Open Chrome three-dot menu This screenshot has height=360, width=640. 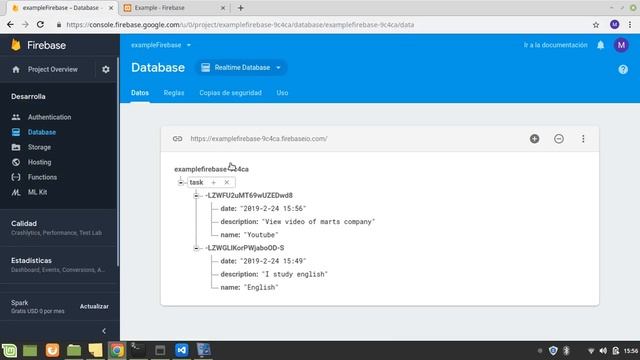(x=630, y=24)
